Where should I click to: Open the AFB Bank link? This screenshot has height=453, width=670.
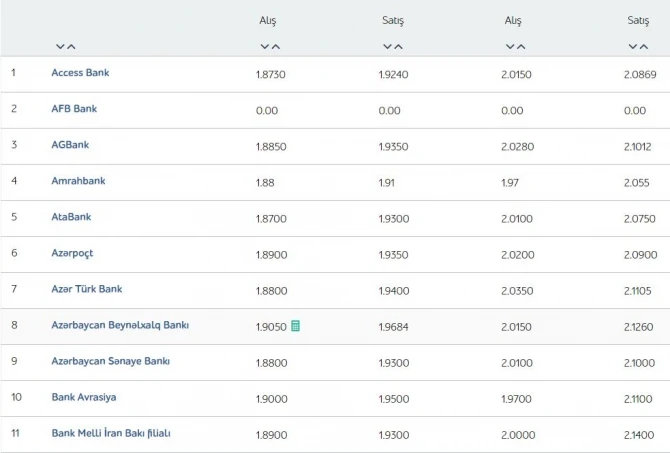click(74, 109)
